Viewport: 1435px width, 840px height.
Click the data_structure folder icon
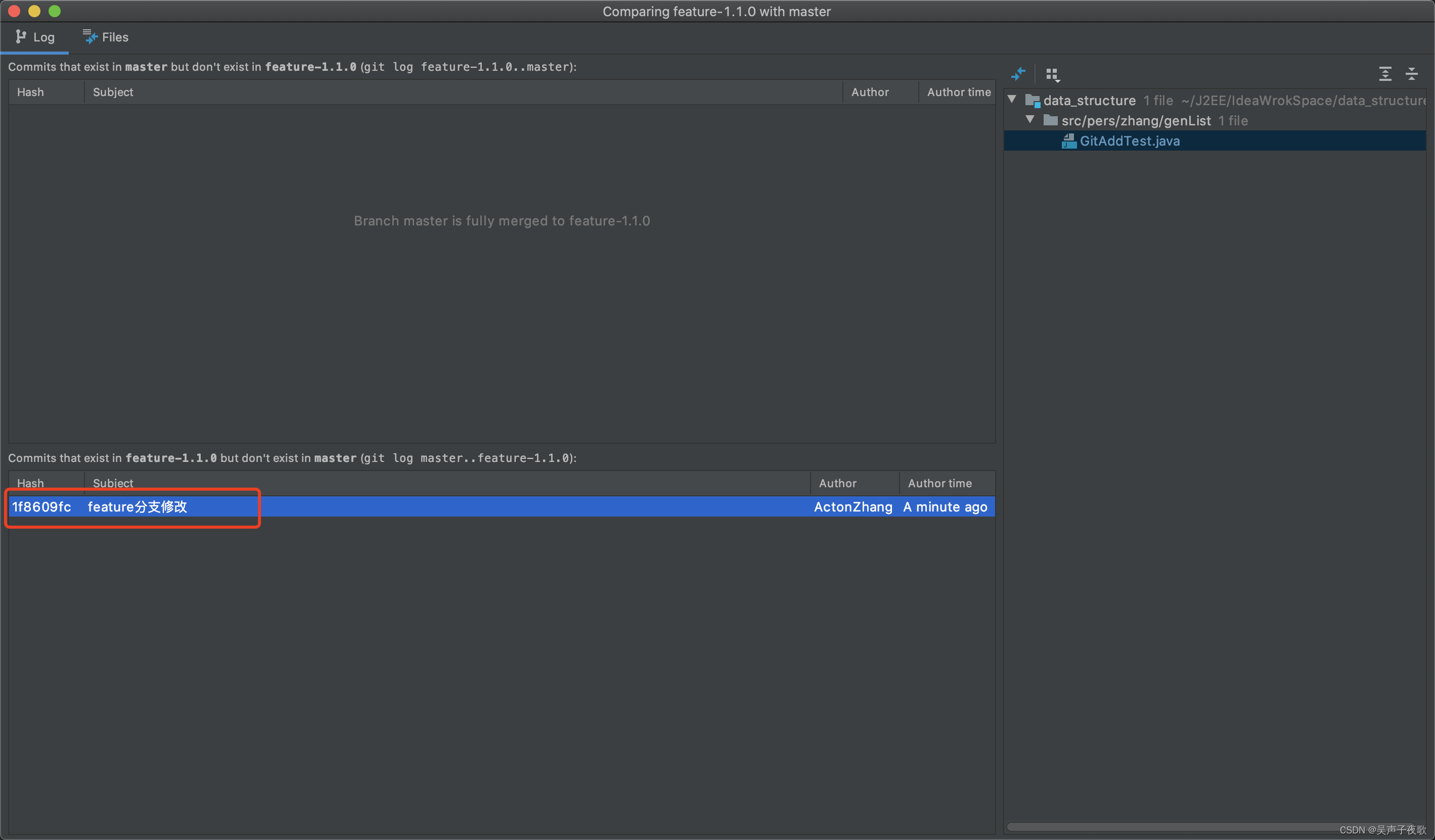(x=1033, y=101)
